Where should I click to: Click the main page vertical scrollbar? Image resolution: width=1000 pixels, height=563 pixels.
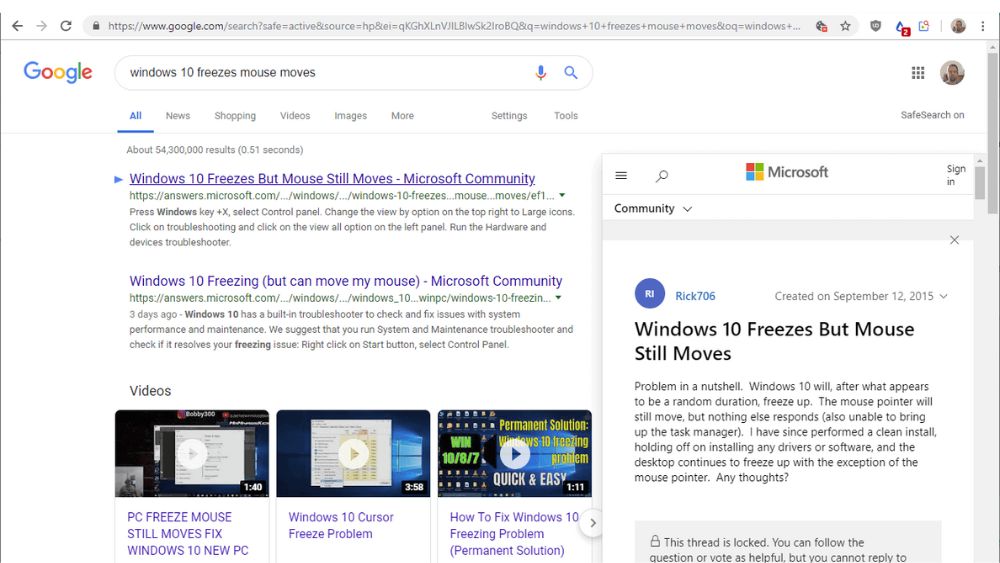click(993, 133)
